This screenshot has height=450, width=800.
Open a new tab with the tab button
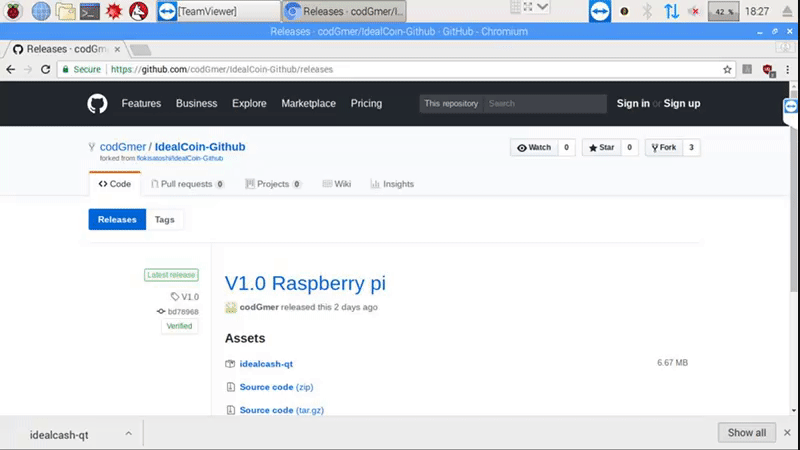140,49
